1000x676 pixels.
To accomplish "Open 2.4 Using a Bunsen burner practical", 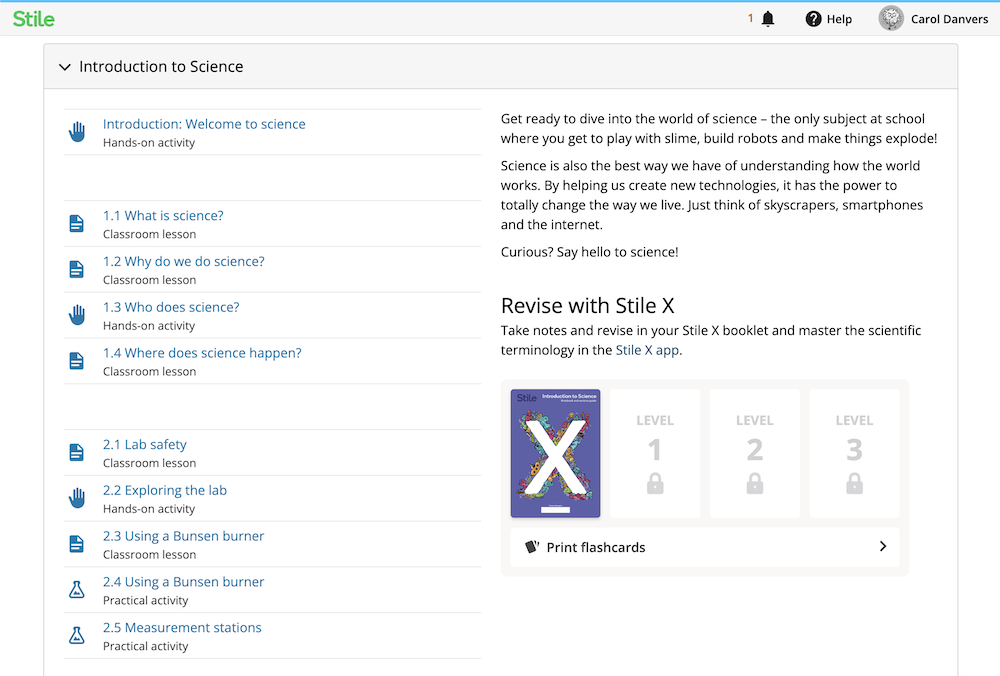I will tap(184, 582).
